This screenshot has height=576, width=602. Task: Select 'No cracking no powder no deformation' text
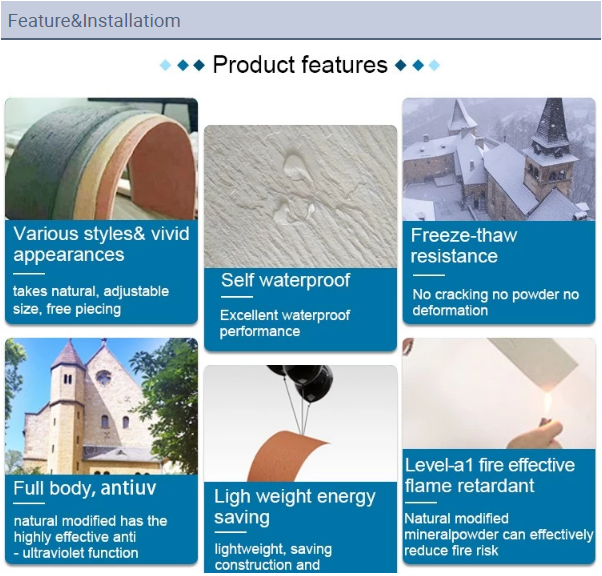(496, 302)
